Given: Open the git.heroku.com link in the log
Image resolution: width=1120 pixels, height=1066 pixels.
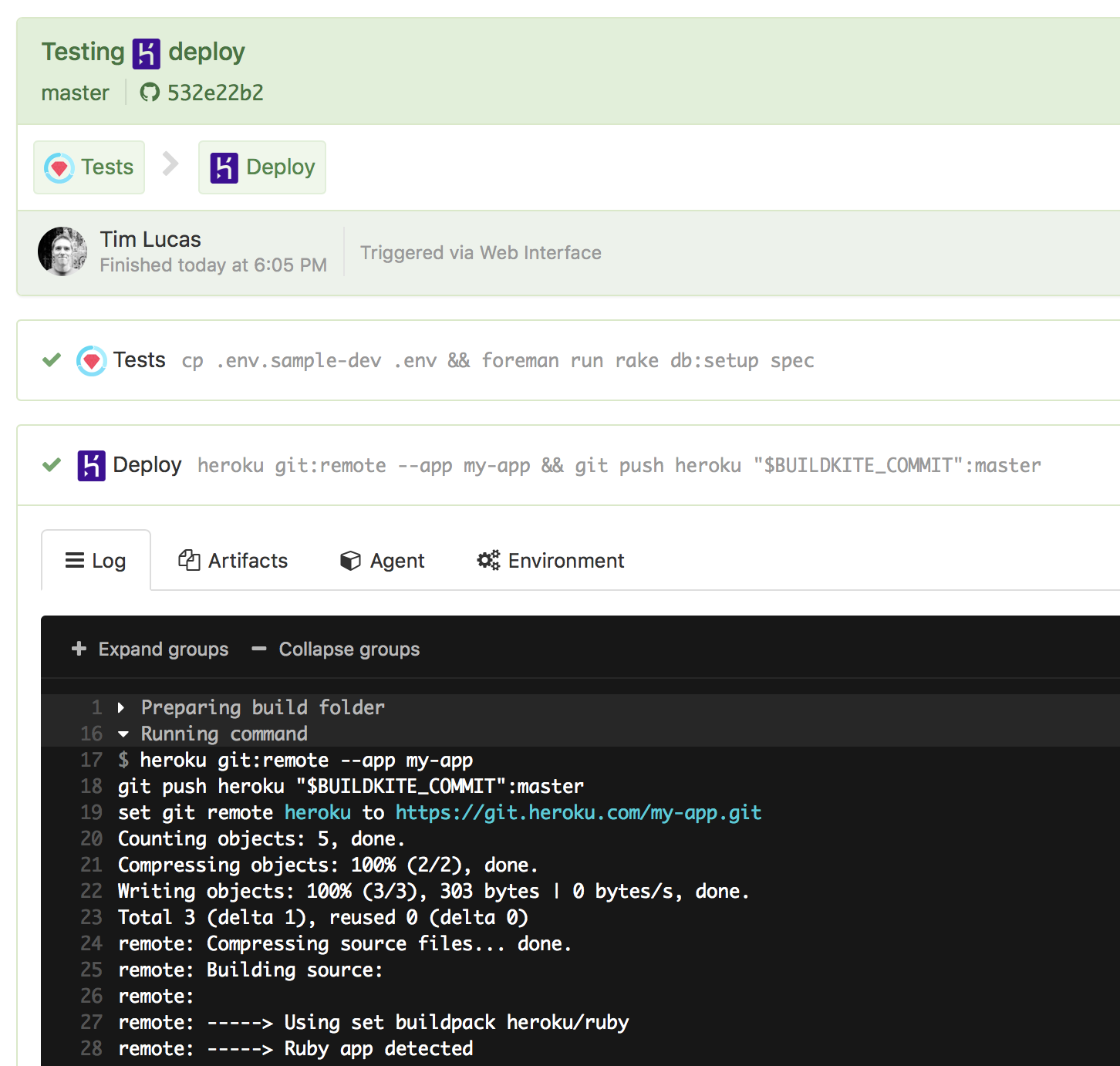Looking at the screenshot, I should pos(577,812).
